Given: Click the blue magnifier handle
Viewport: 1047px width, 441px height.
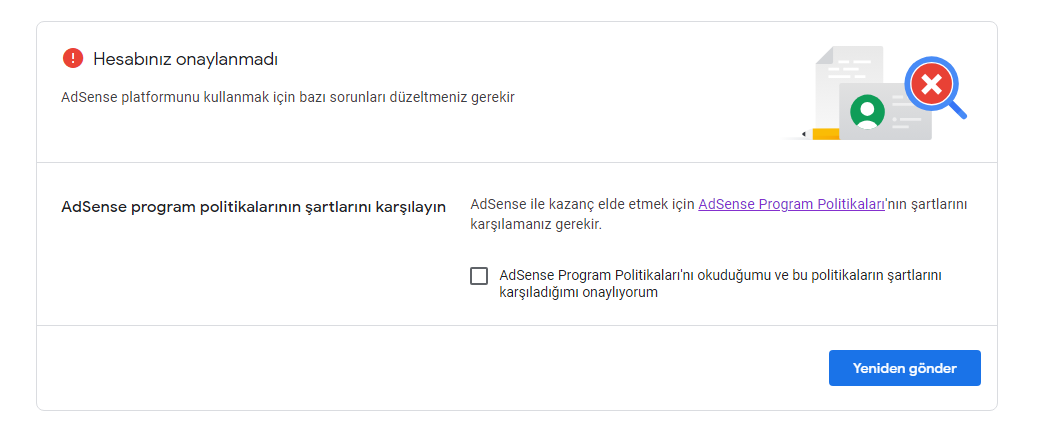Looking at the screenshot, I should (x=957, y=110).
